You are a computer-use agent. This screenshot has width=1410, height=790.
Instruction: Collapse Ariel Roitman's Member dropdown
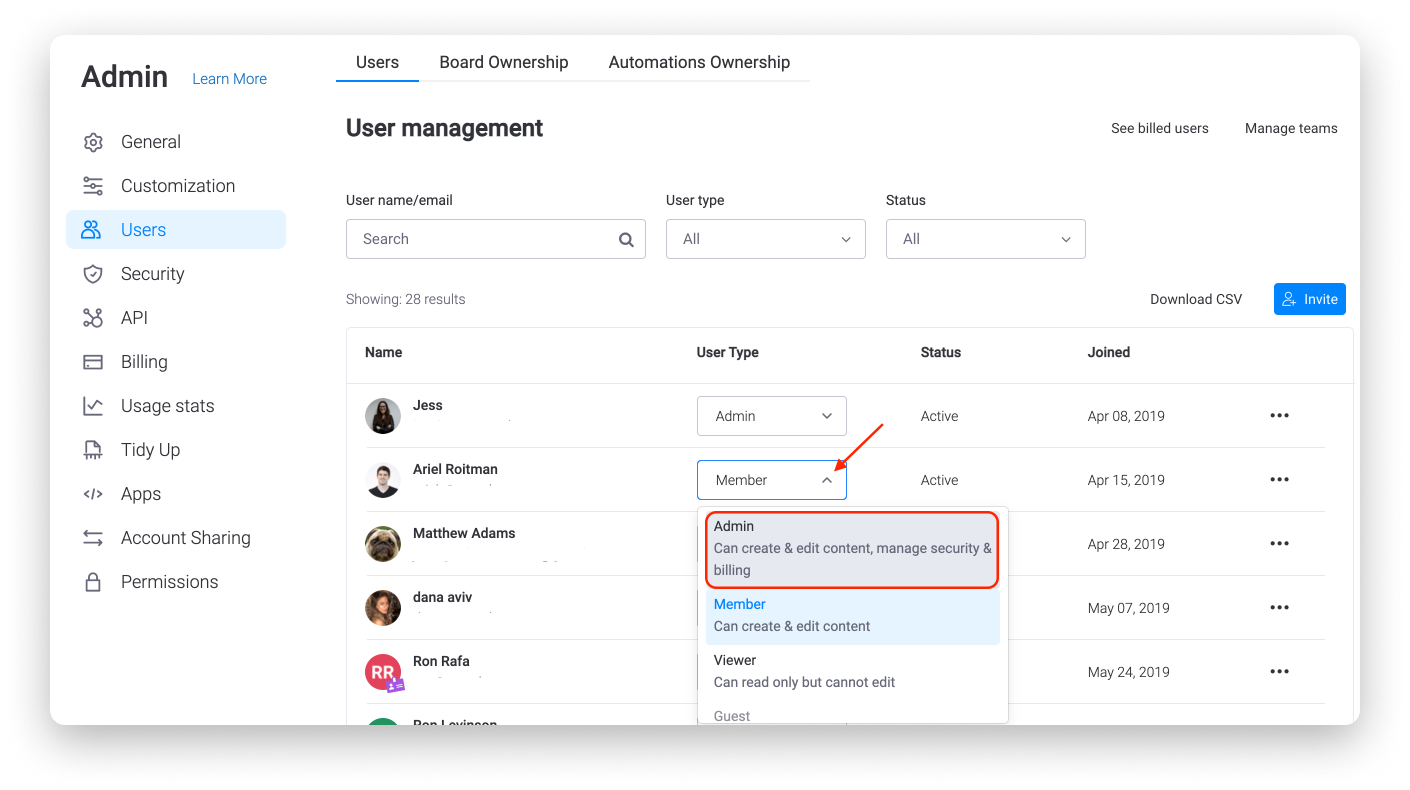pyautogui.click(x=772, y=480)
